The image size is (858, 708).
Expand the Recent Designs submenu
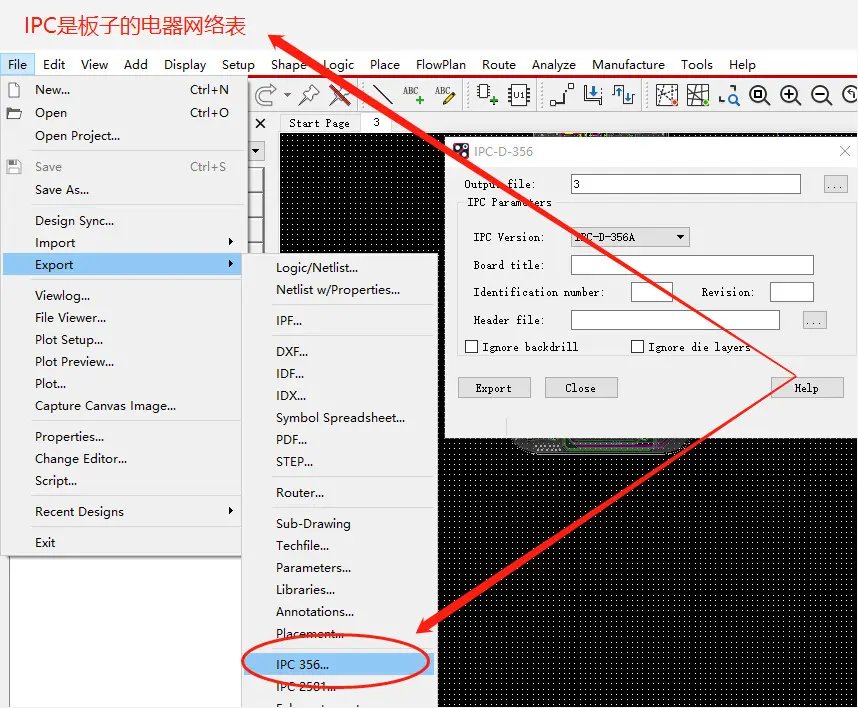(122, 511)
